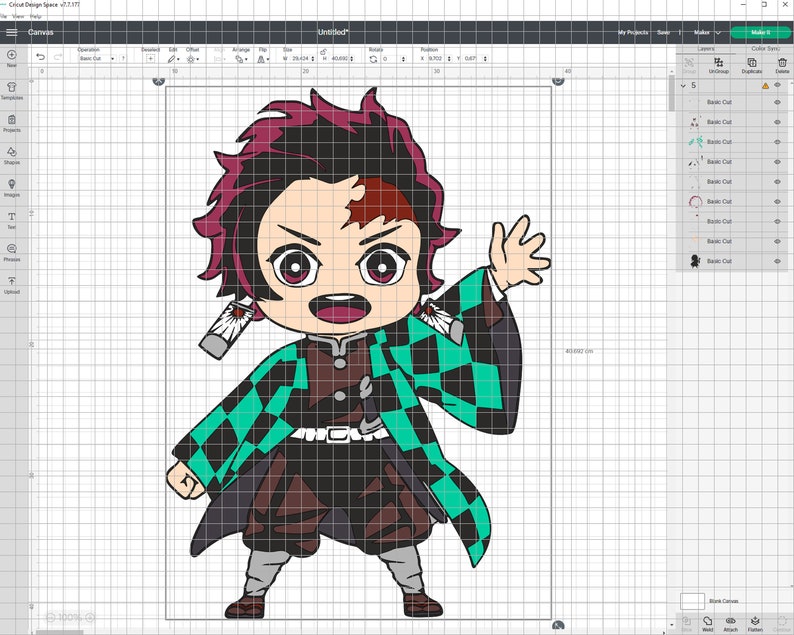Image resolution: width=794 pixels, height=635 pixels.
Task: Open the Maker machine selector dropdown
Action: [707, 32]
